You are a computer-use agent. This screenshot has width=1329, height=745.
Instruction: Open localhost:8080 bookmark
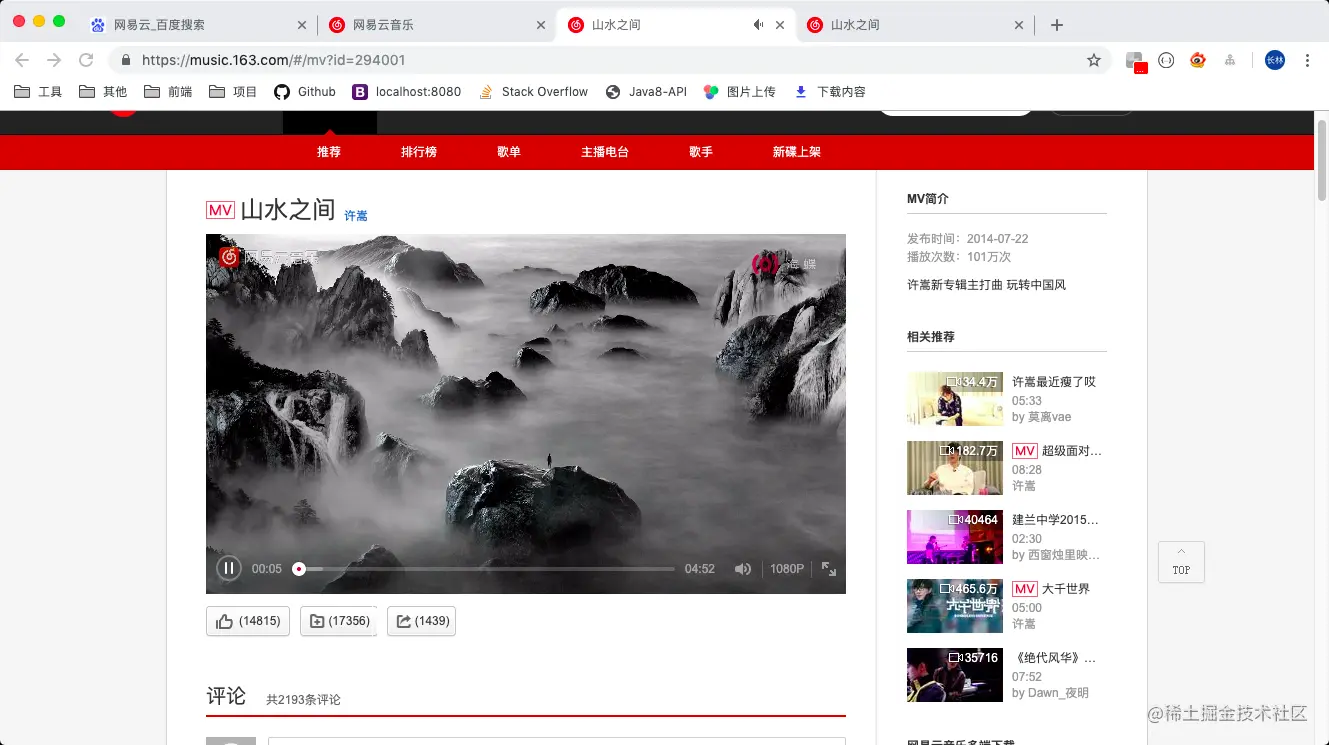[407, 92]
